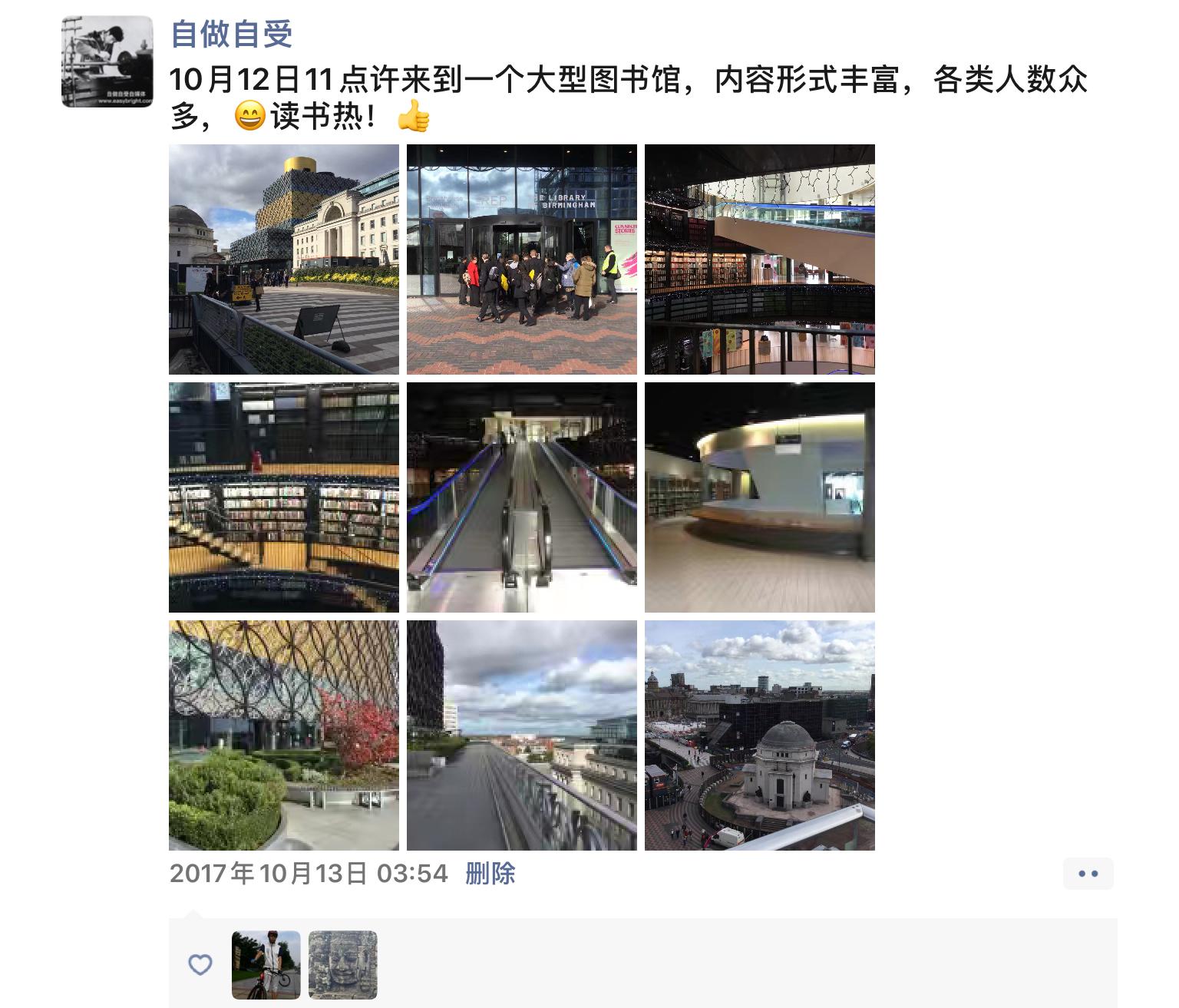The height and width of the screenshot is (1008, 1179).
Task: Click the post timestamp 2017年10月13日 03:54
Action: 309,874
